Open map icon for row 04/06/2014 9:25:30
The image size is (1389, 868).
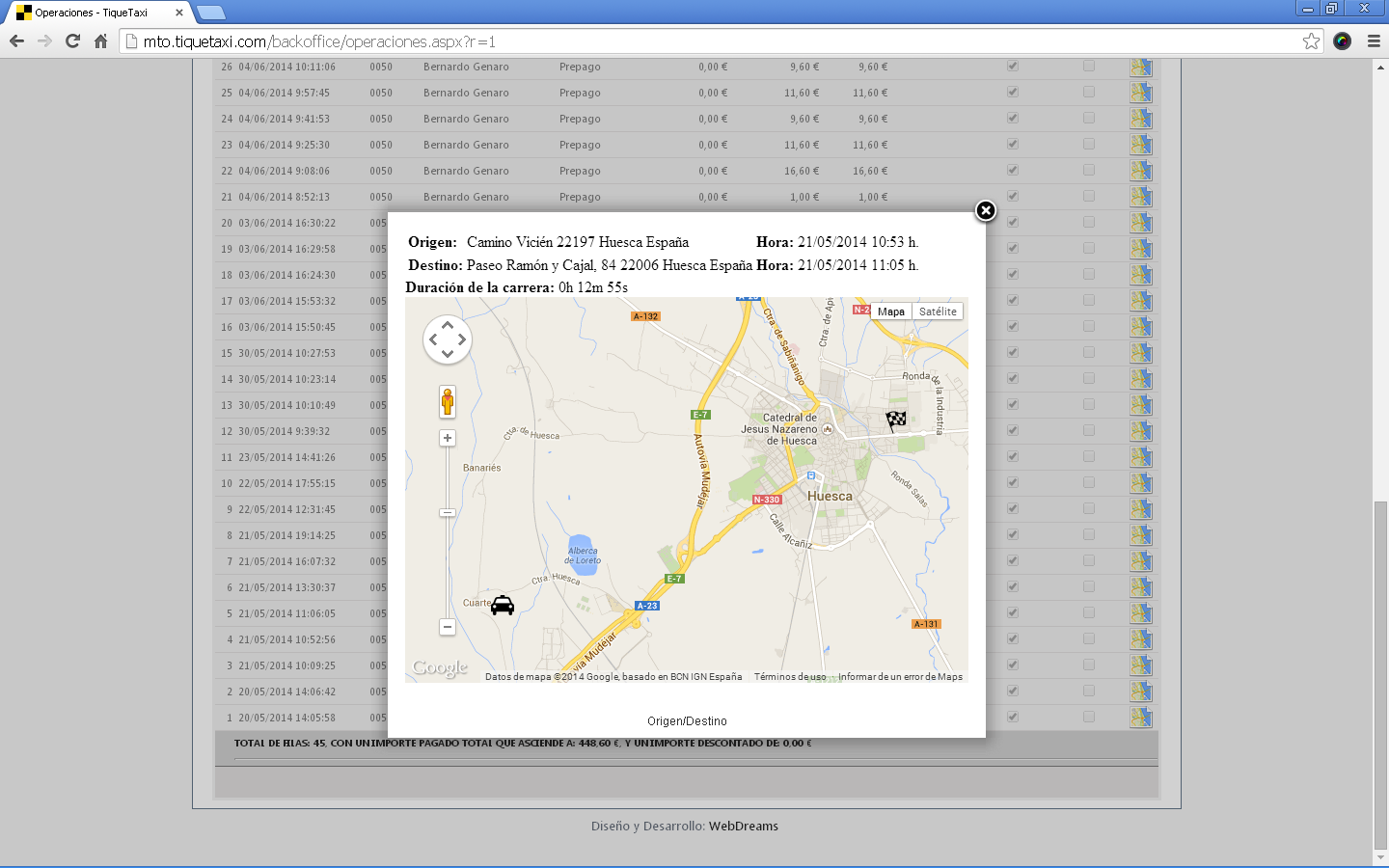pos(1141,145)
